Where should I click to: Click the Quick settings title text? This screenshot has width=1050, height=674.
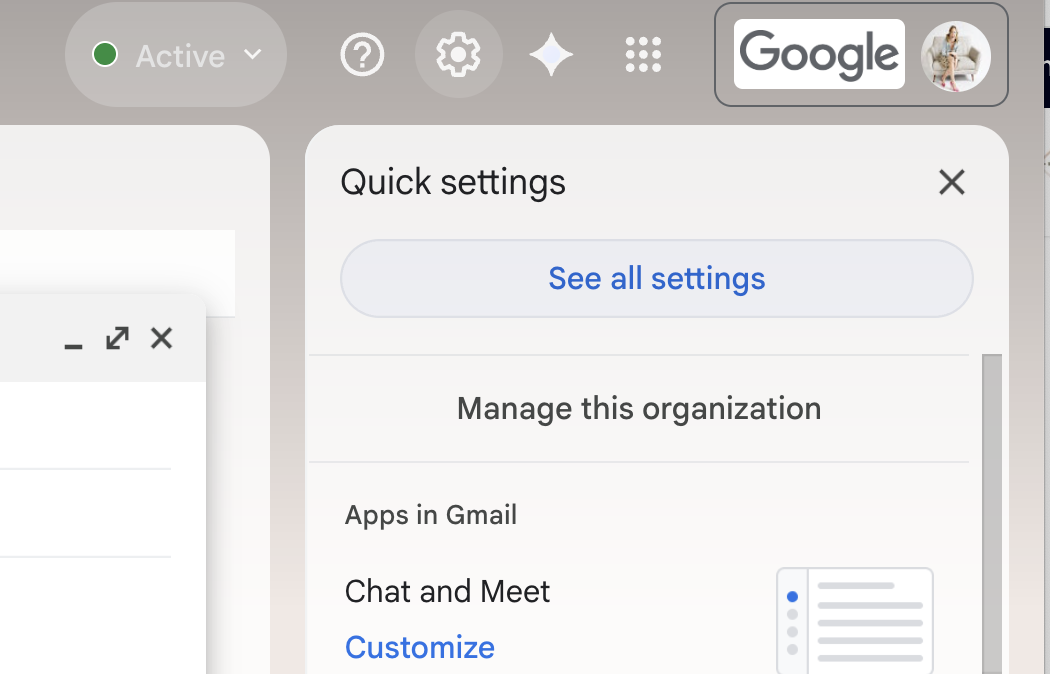point(453,182)
